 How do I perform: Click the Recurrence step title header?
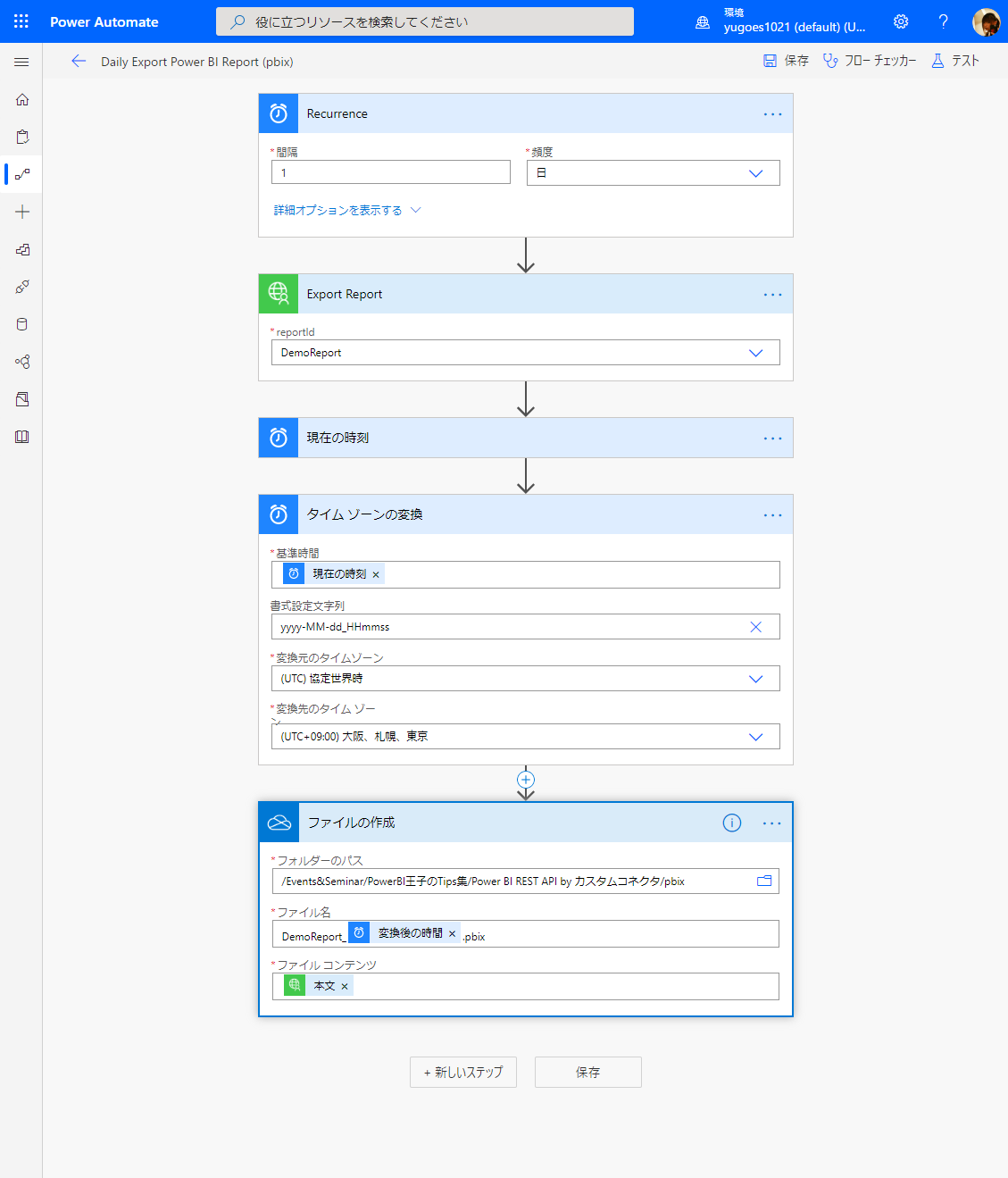coord(526,113)
